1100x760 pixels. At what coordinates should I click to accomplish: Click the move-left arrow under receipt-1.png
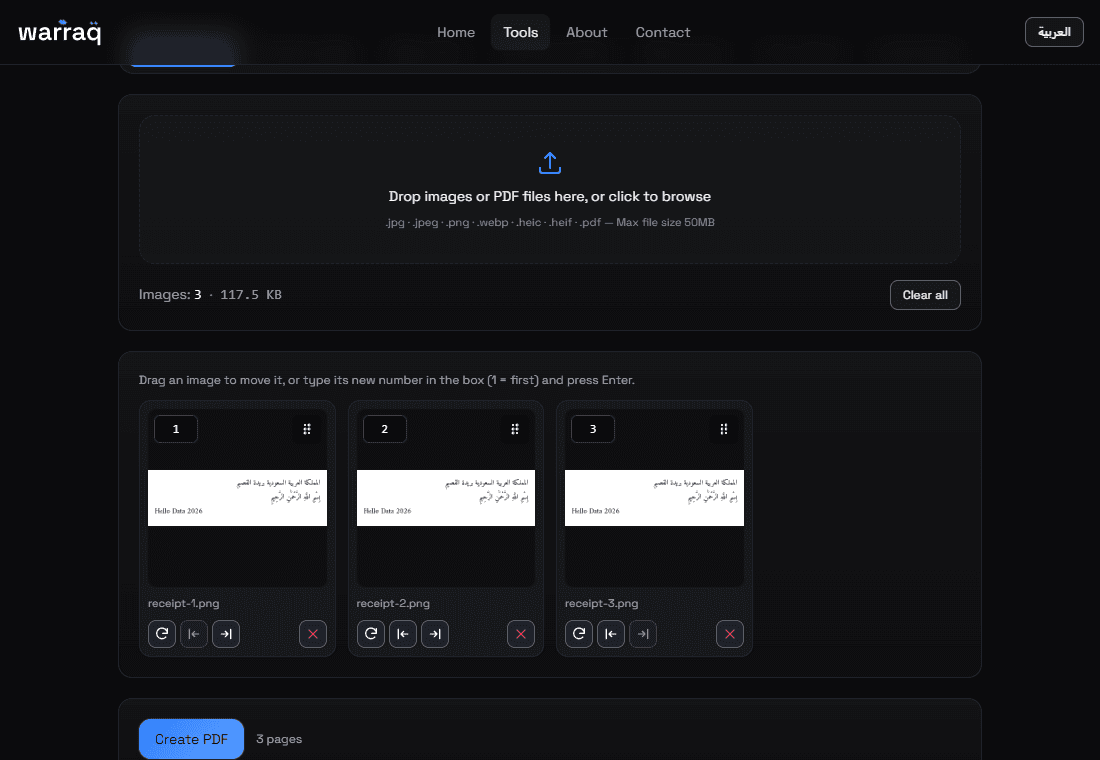click(194, 634)
